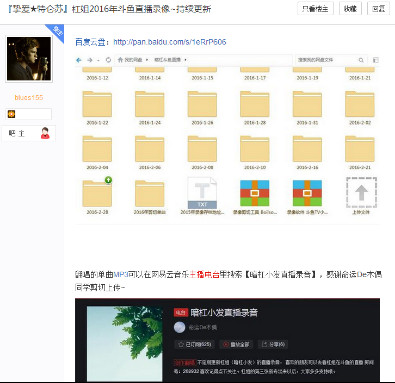Open the folder named 2016-1-31
Image resolution: width=395 pixels, height=383 pixels.
click(307, 104)
